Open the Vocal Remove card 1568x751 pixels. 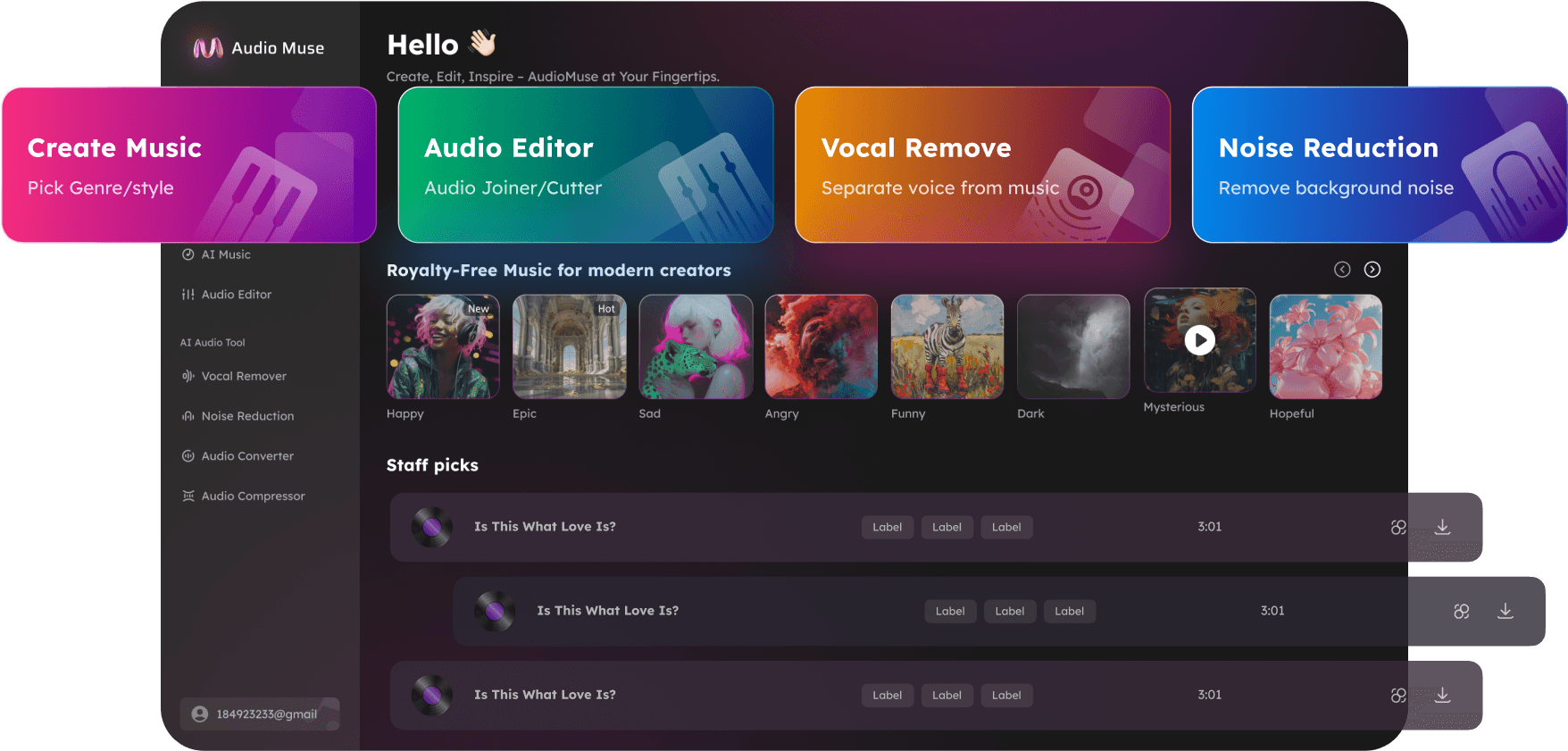tap(982, 165)
